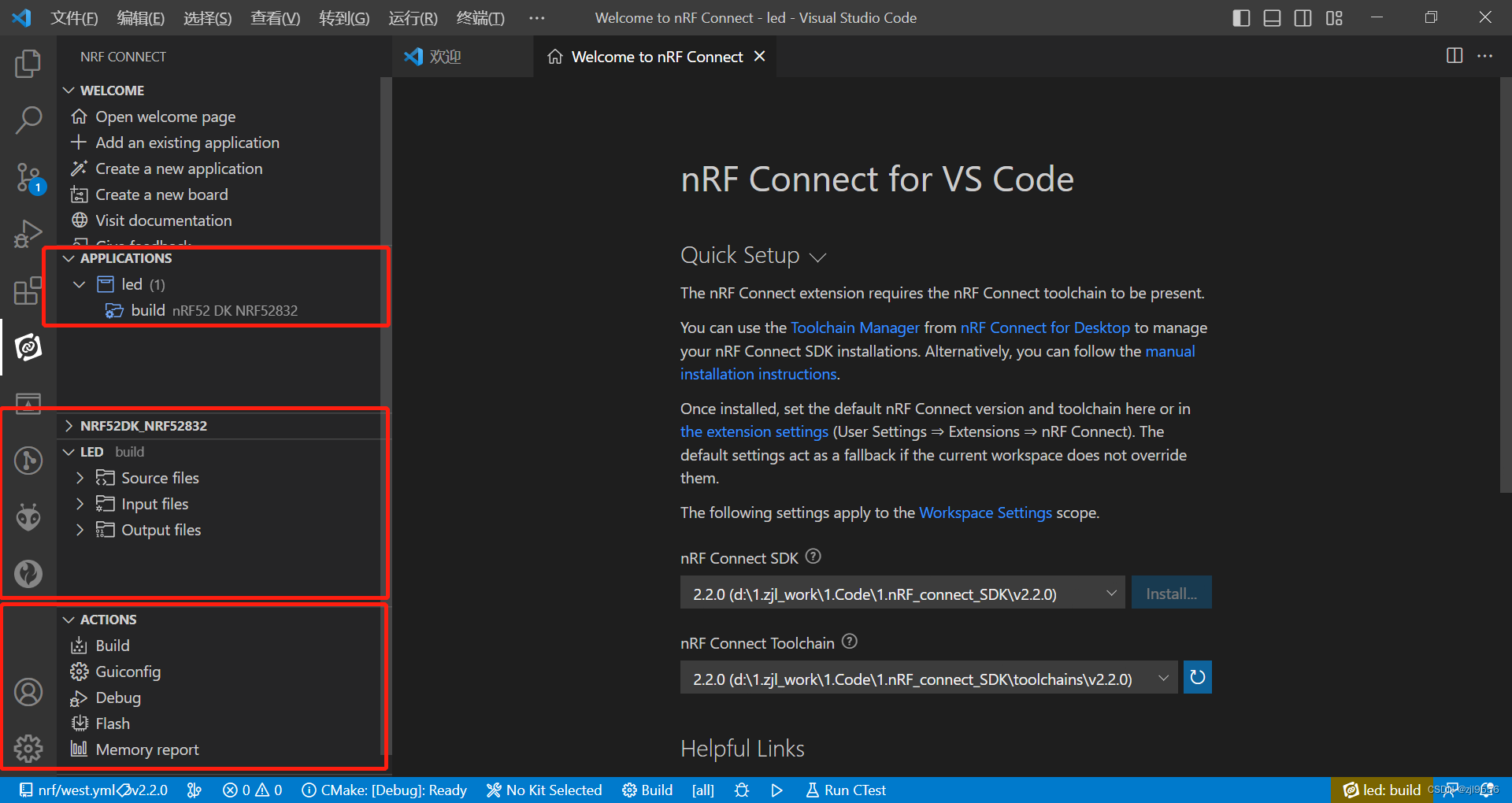
Task: Select the nRF Connect activity bar icon
Action: click(x=28, y=347)
